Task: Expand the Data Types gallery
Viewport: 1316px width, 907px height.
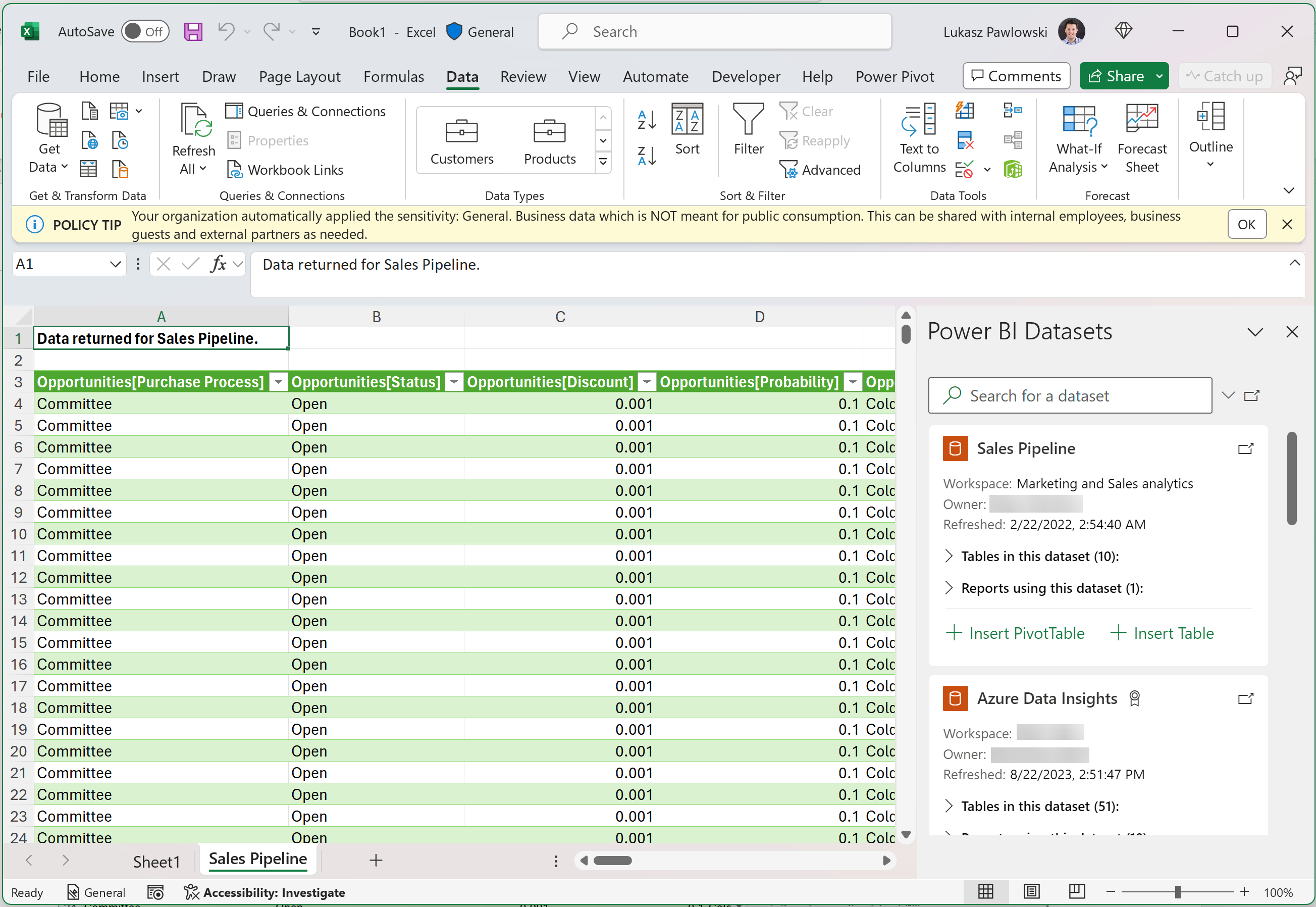Action: pos(603,163)
